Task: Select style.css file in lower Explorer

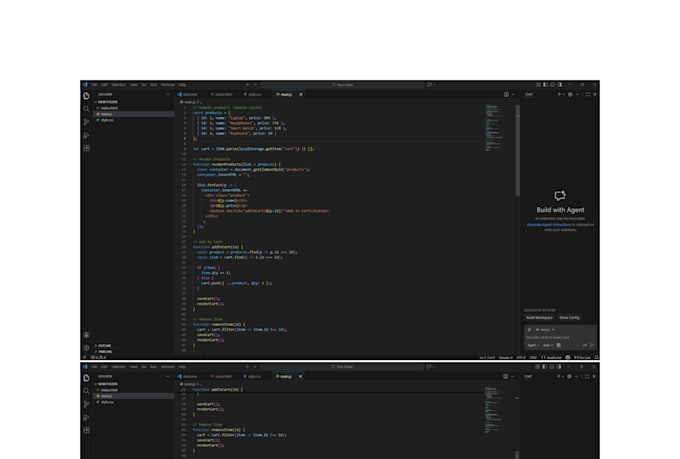Action: coord(108,402)
